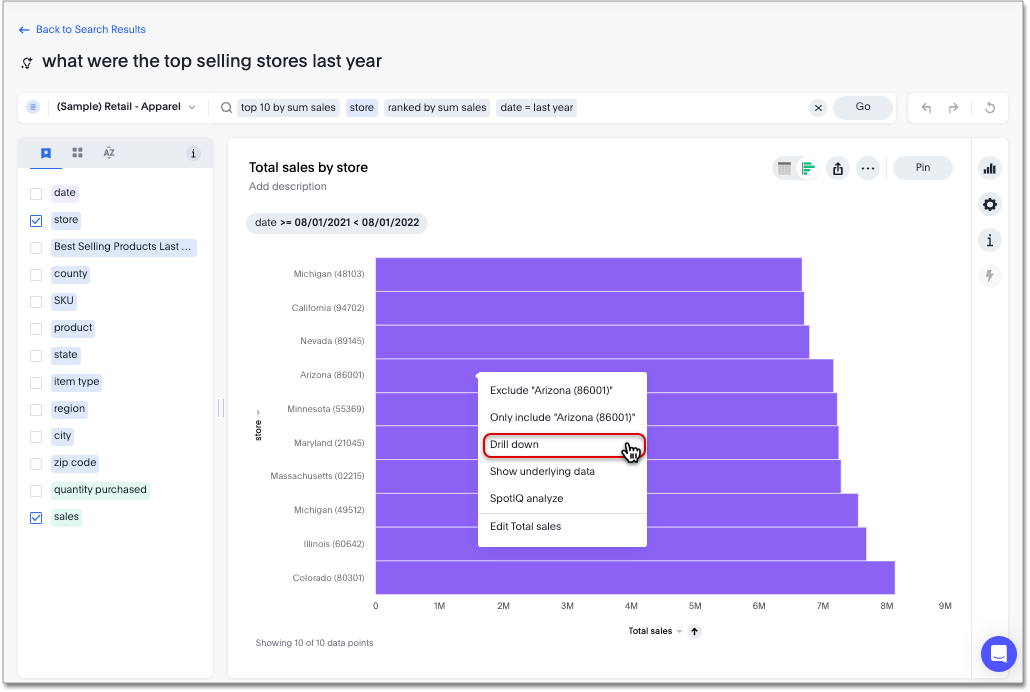Image resolution: width=1030 pixels, height=692 pixels.
Task: Open chart configuration via the gear icon
Action: (989, 204)
